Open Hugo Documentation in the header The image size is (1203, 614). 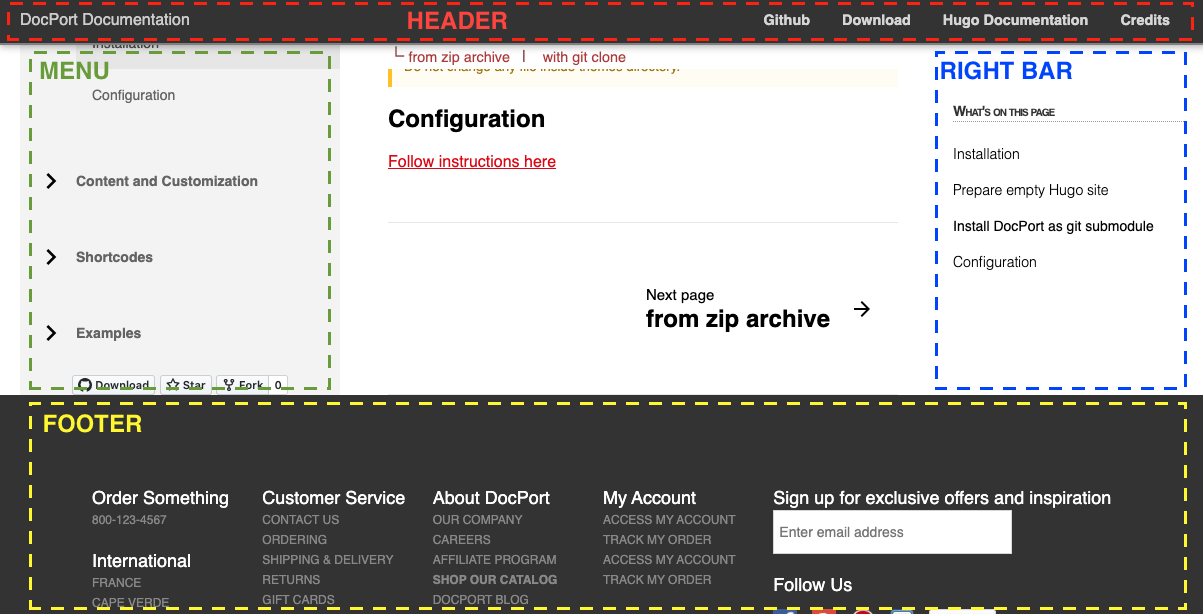pyautogui.click(x=1015, y=20)
